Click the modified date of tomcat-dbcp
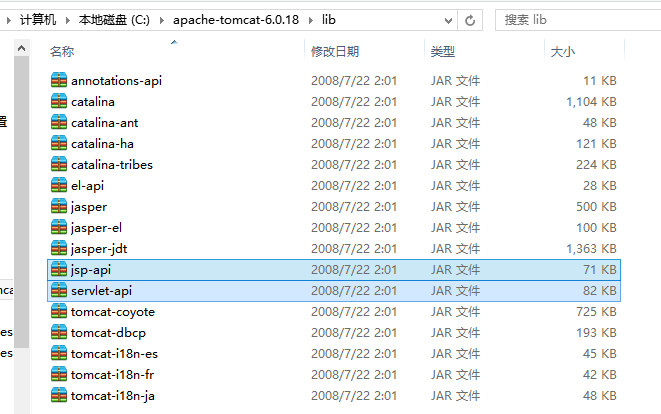This screenshot has width=661, height=414. pyautogui.click(x=354, y=333)
